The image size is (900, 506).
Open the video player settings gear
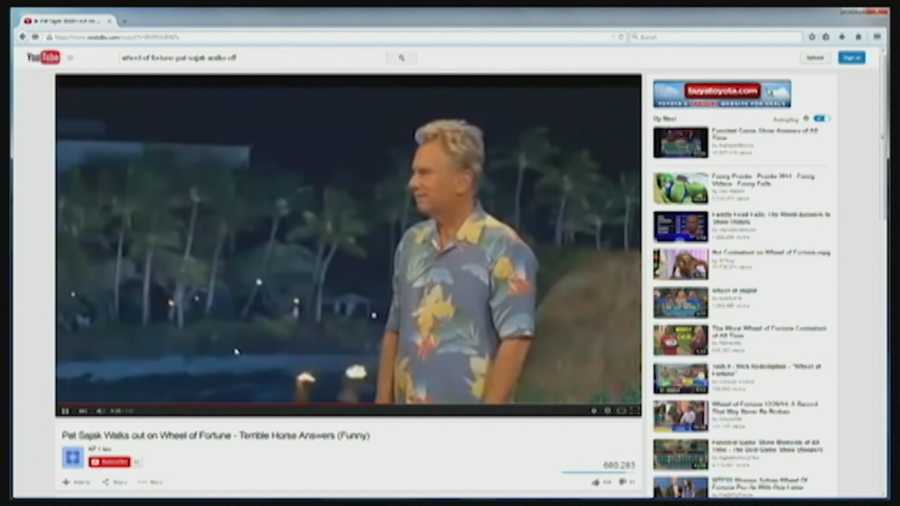pyautogui.click(x=608, y=411)
